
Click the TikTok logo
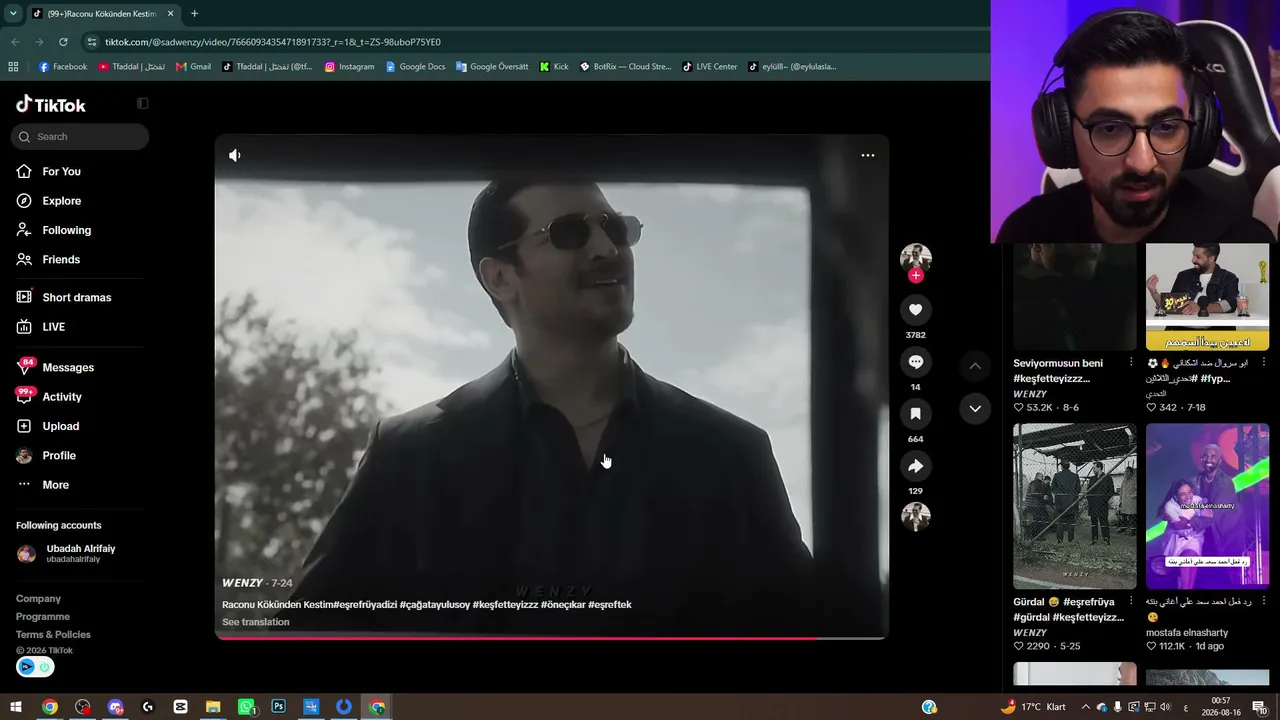point(51,104)
